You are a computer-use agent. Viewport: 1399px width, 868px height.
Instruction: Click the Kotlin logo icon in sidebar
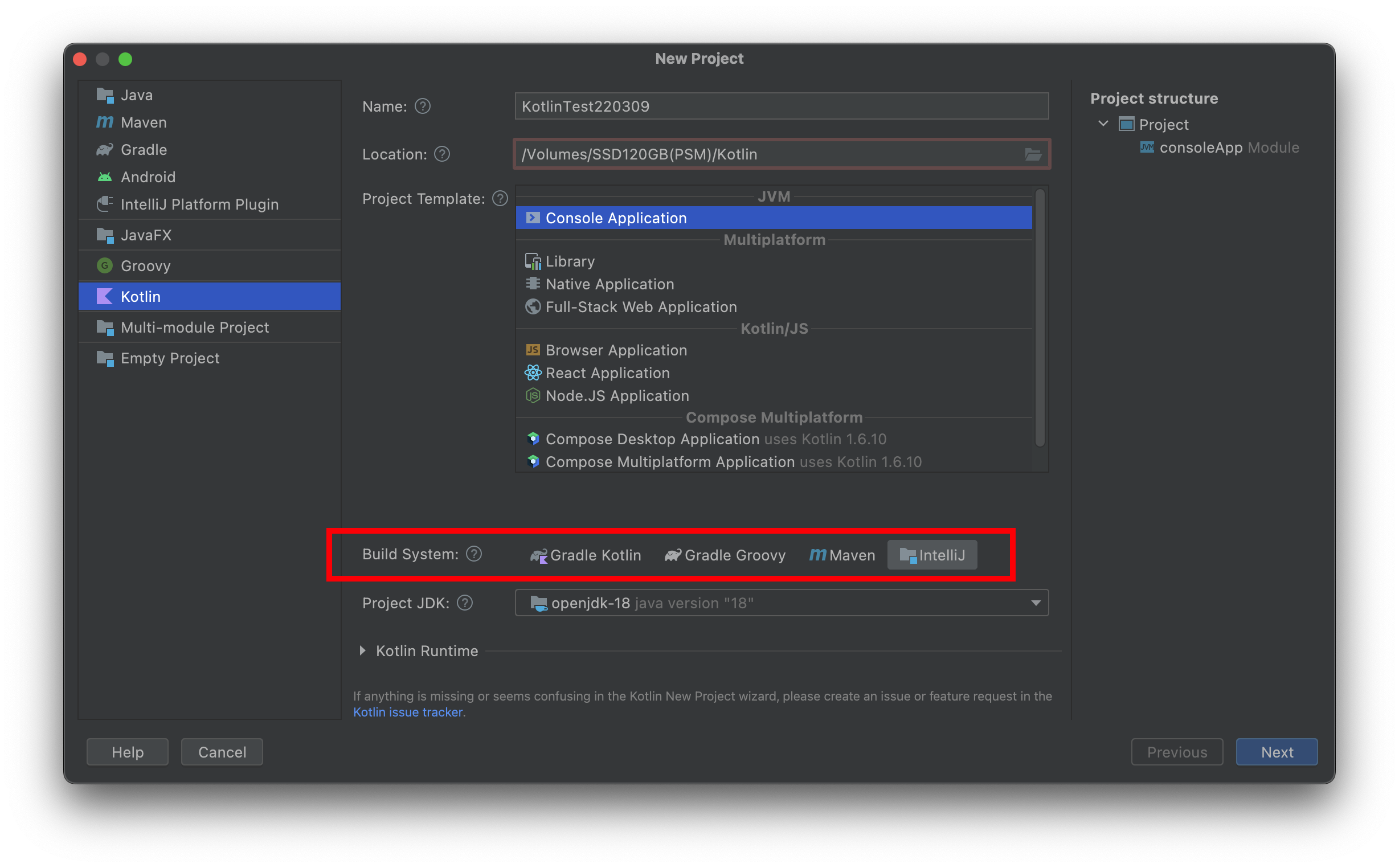(104, 296)
